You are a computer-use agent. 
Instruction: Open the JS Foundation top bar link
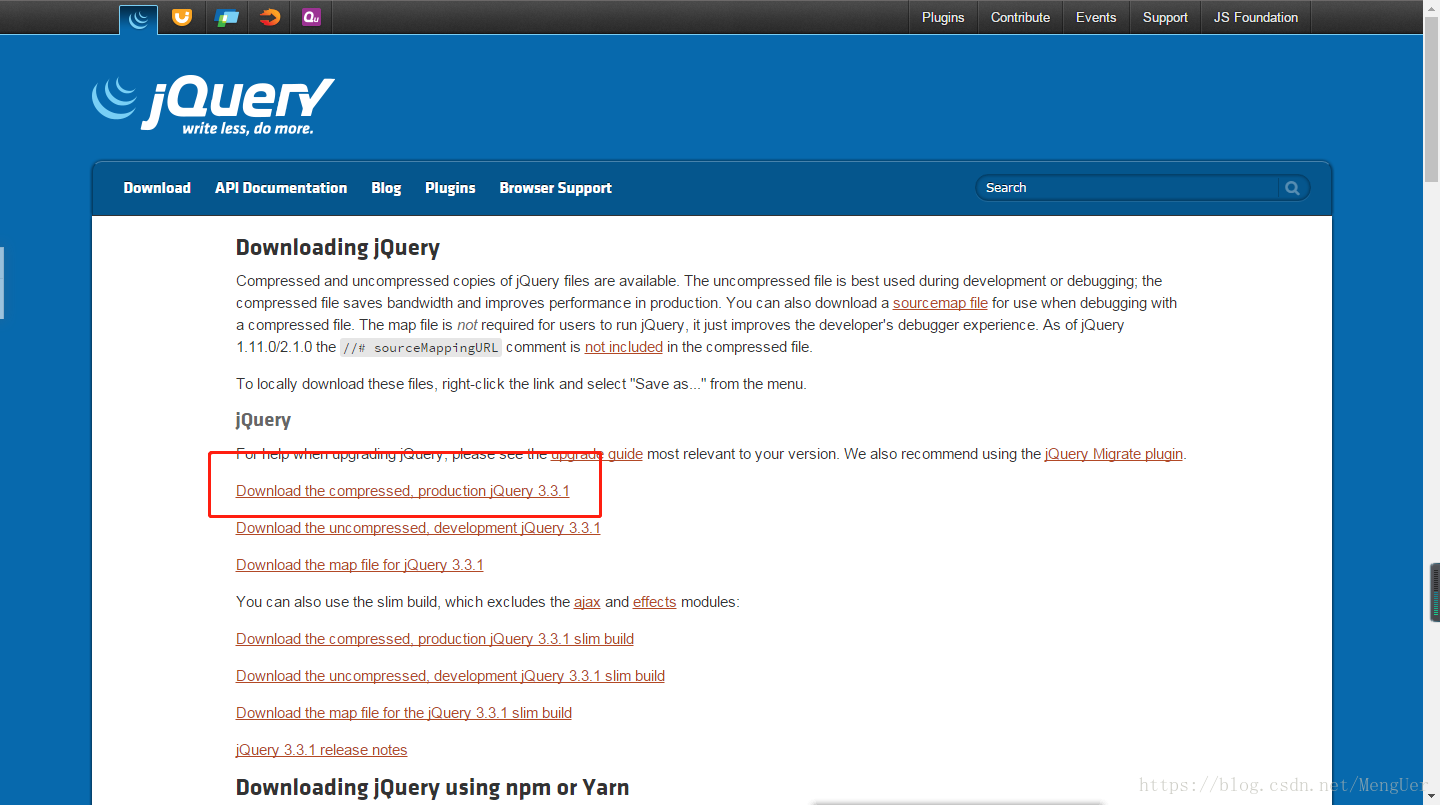click(1256, 17)
